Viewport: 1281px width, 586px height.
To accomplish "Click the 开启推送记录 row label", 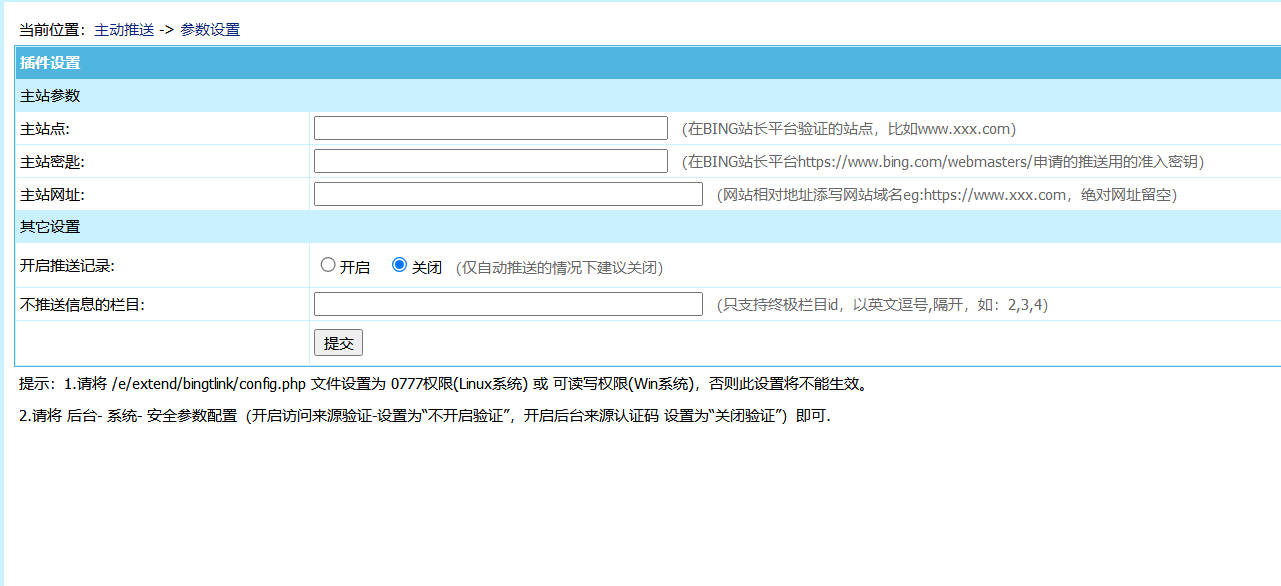I will pos(63,264).
